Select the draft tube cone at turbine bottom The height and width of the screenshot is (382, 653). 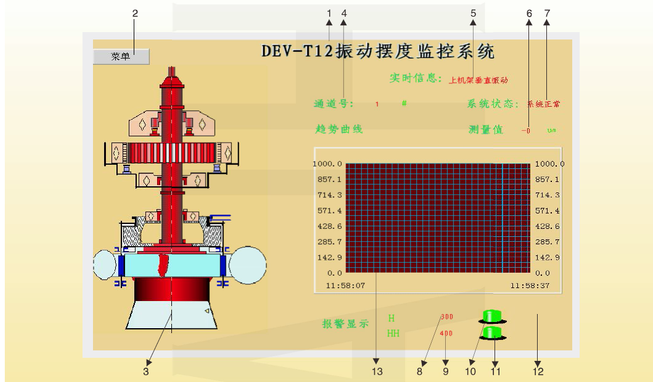pos(172,315)
